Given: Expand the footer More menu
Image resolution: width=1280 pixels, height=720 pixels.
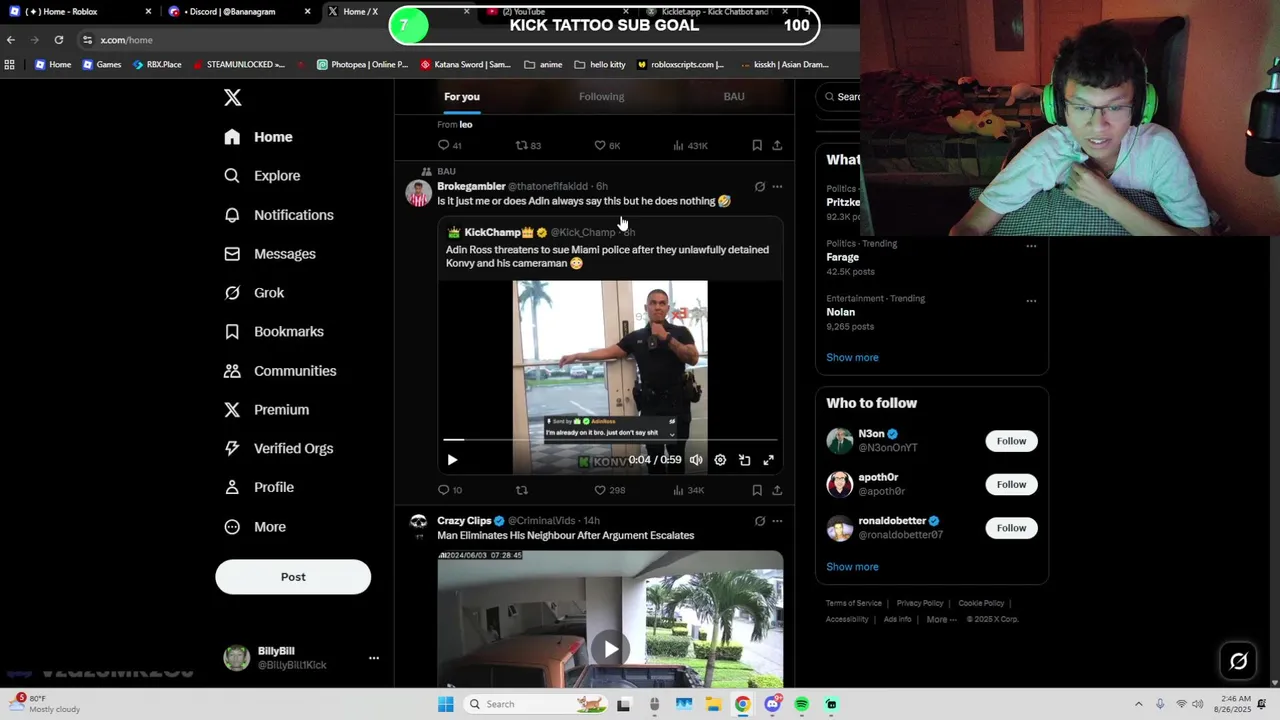Looking at the screenshot, I should pyautogui.click(x=941, y=619).
